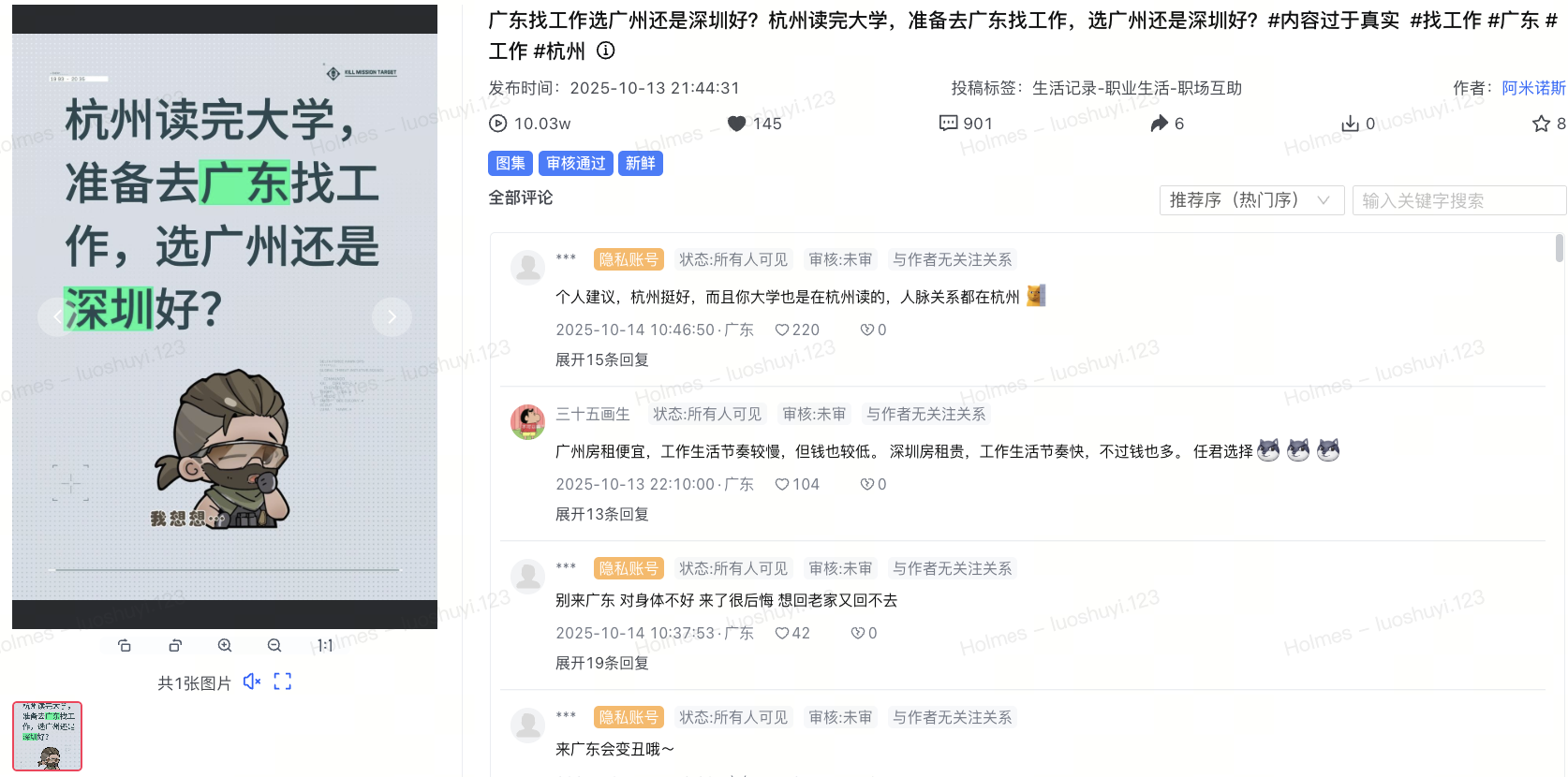Click the main post image preview
This screenshot has width=1568, height=777.
click(x=225, y=316)
